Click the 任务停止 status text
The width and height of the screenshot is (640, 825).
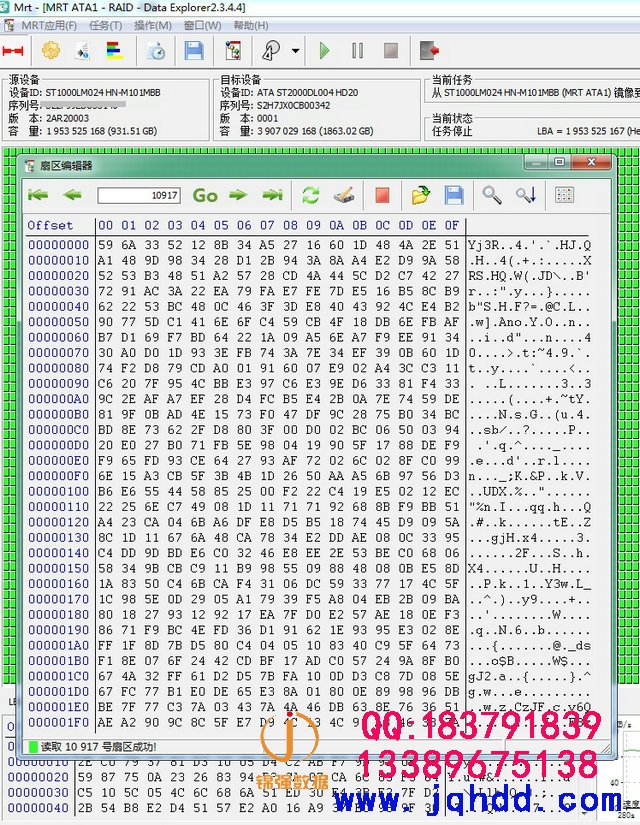(452, 131)
